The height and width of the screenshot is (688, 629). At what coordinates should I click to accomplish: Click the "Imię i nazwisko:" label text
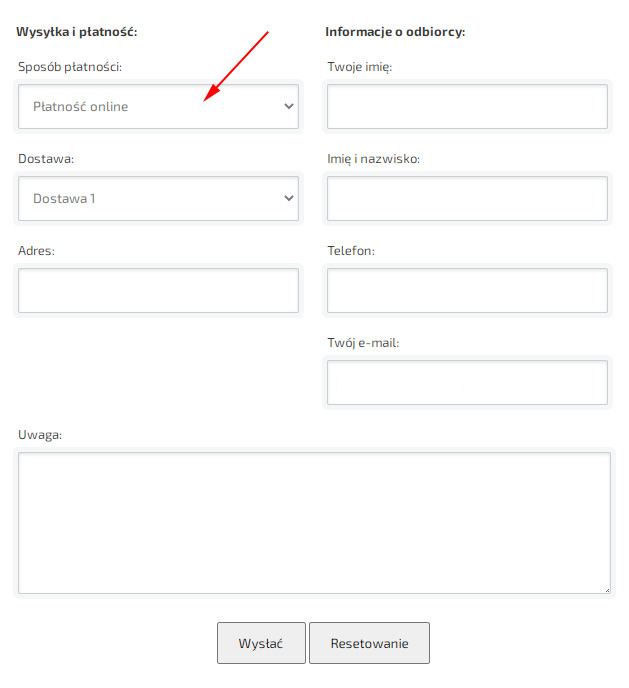click(374, 159)
